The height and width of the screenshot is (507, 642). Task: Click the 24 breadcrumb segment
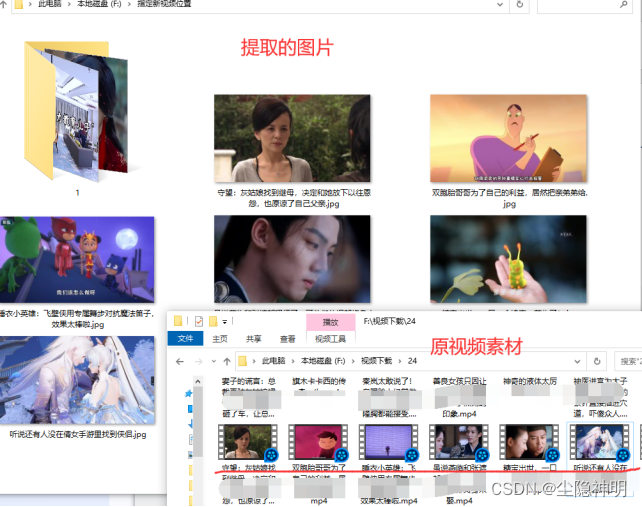[x=412, y=361]
